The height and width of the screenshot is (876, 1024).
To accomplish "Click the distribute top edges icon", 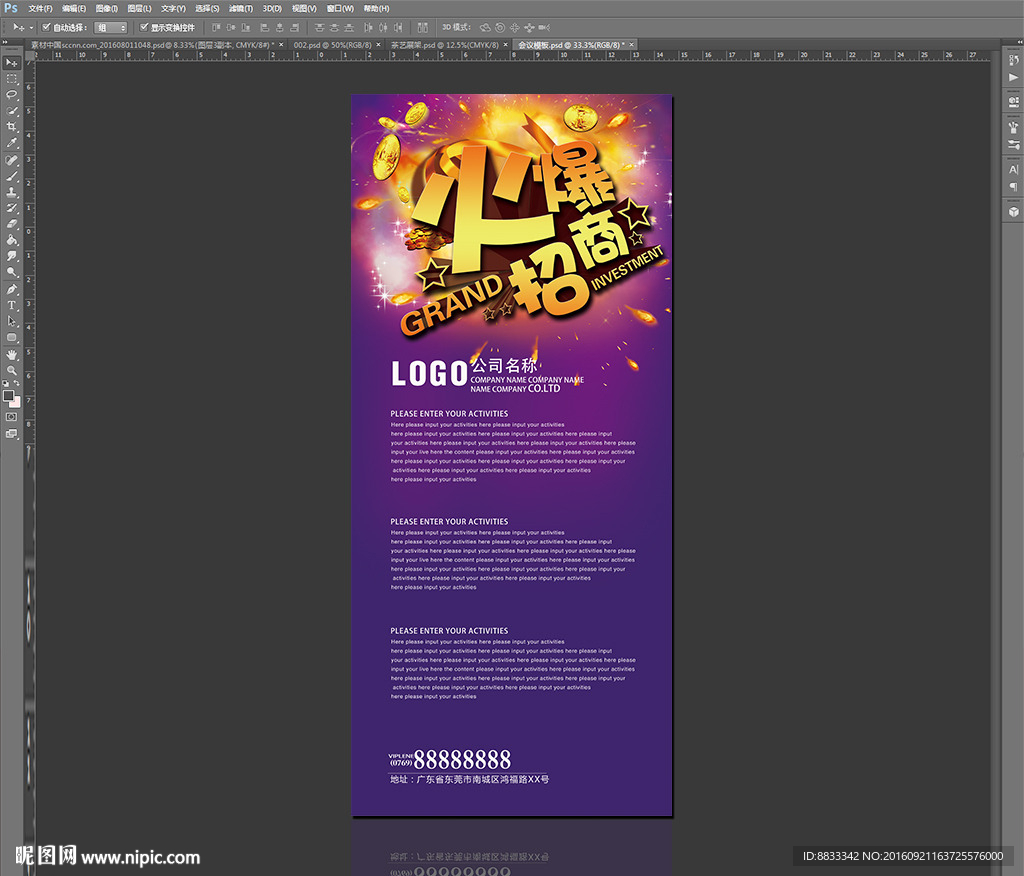I will 319,27.
